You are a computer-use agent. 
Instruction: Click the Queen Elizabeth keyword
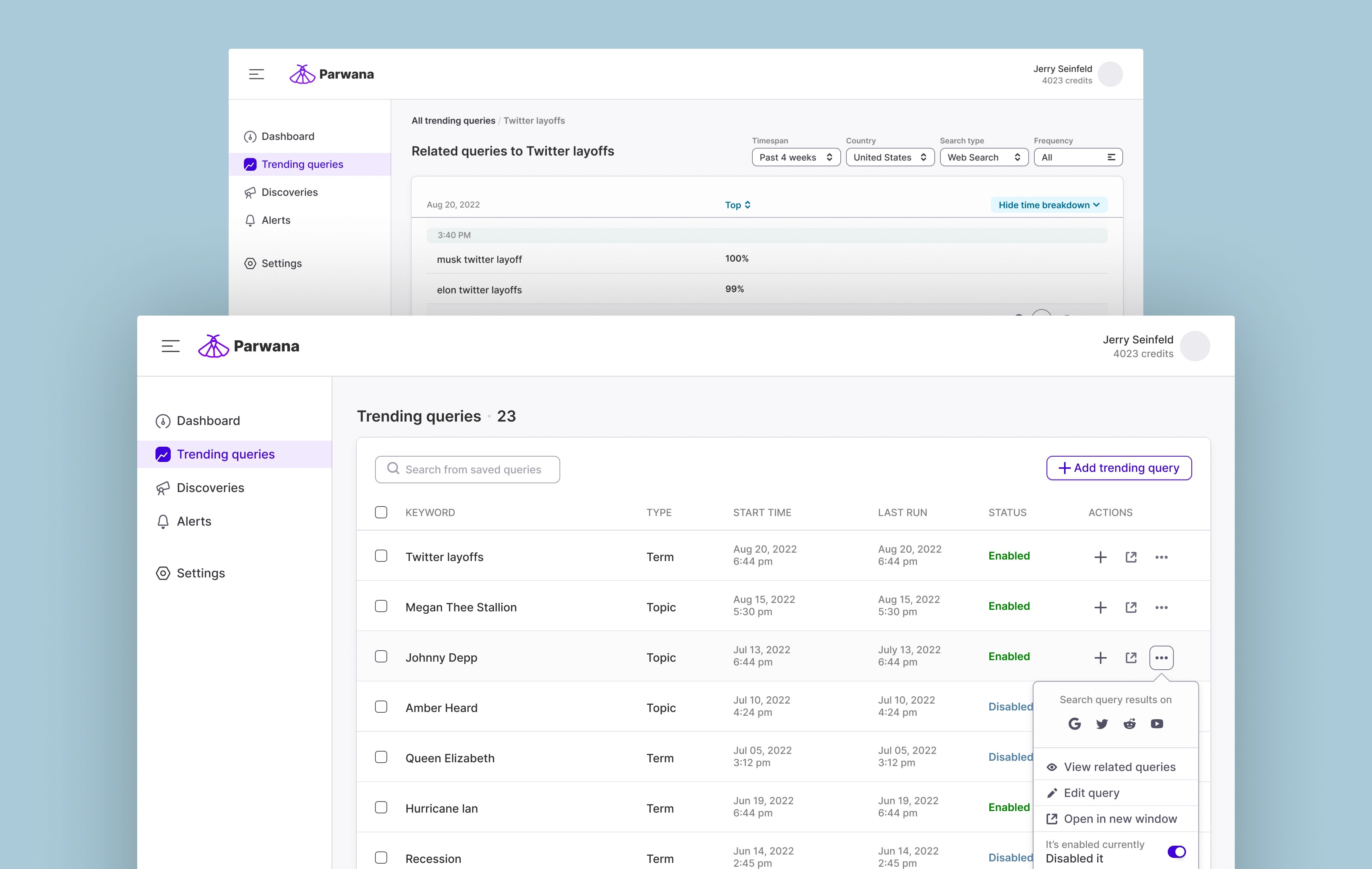point(450,758)
